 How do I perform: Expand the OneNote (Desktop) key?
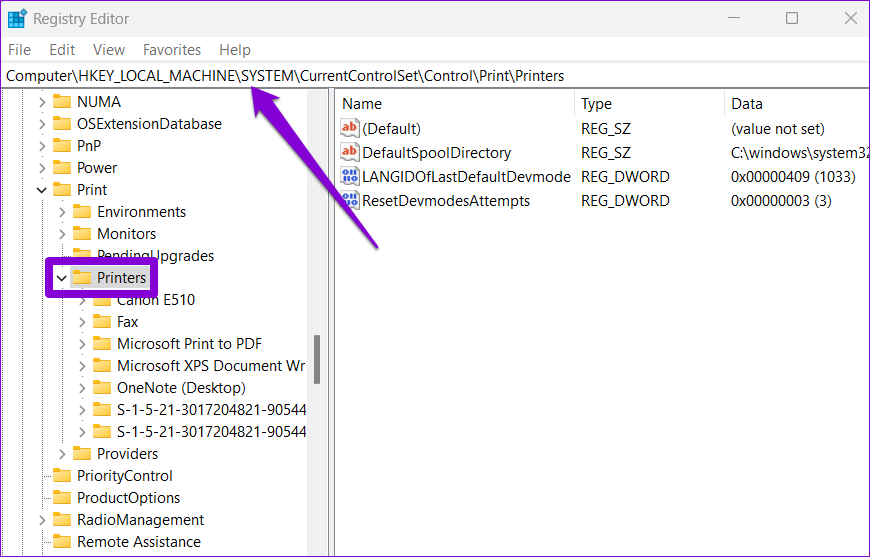click(x=82, y=388)
